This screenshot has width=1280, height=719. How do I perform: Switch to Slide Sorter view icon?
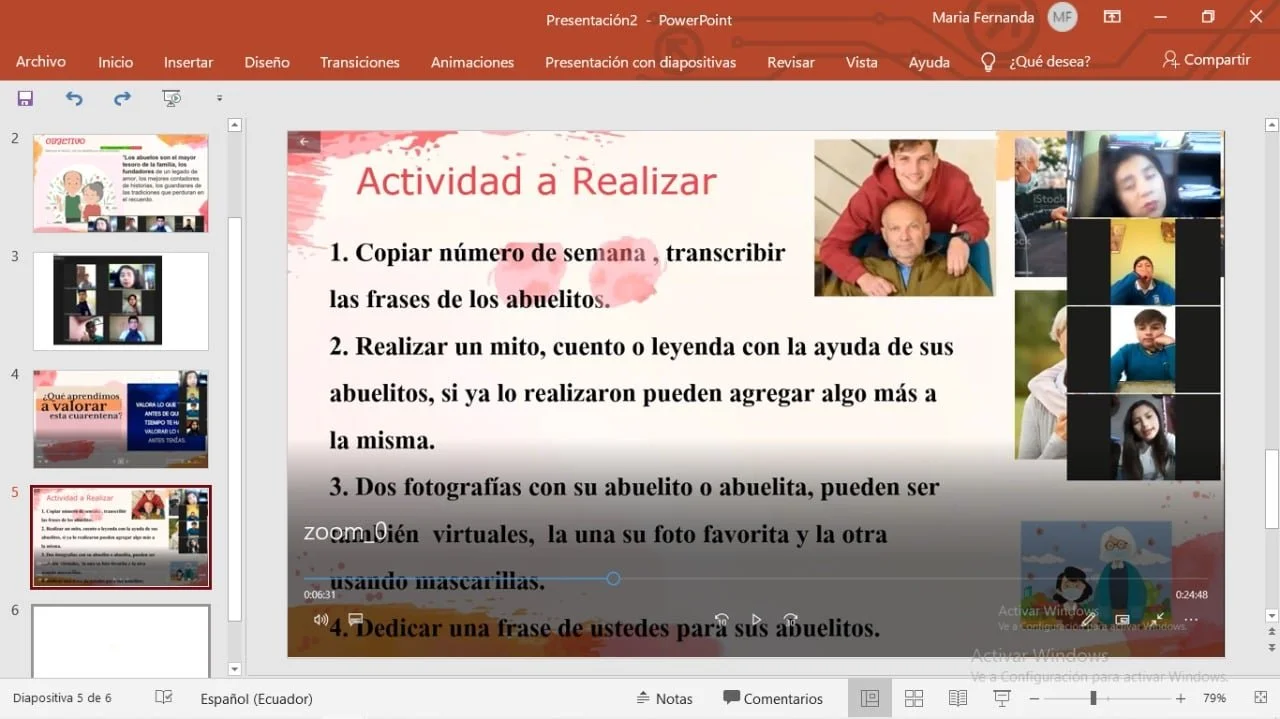pos(914,698)
